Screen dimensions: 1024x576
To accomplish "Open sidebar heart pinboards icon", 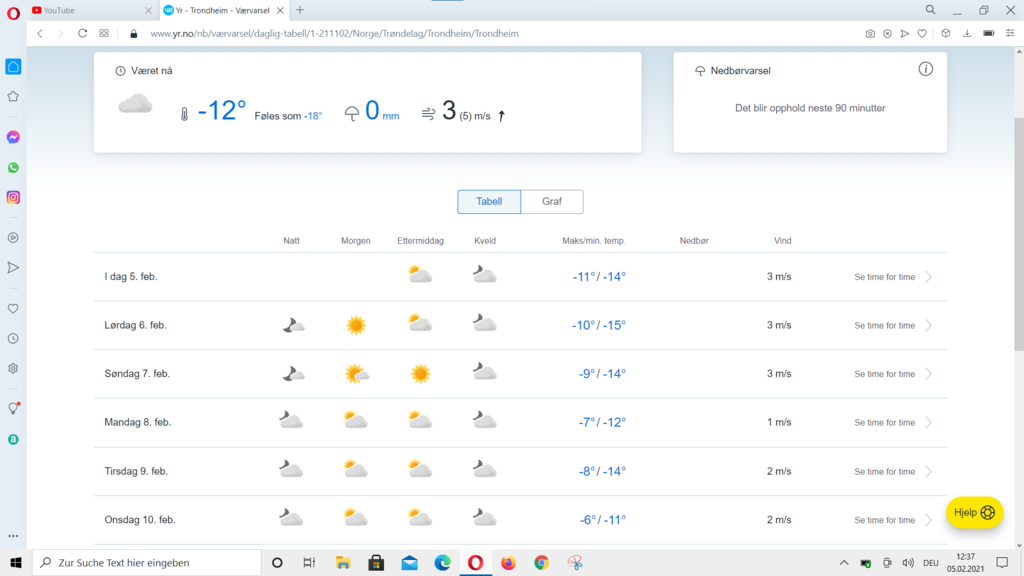I will [13, 308].
